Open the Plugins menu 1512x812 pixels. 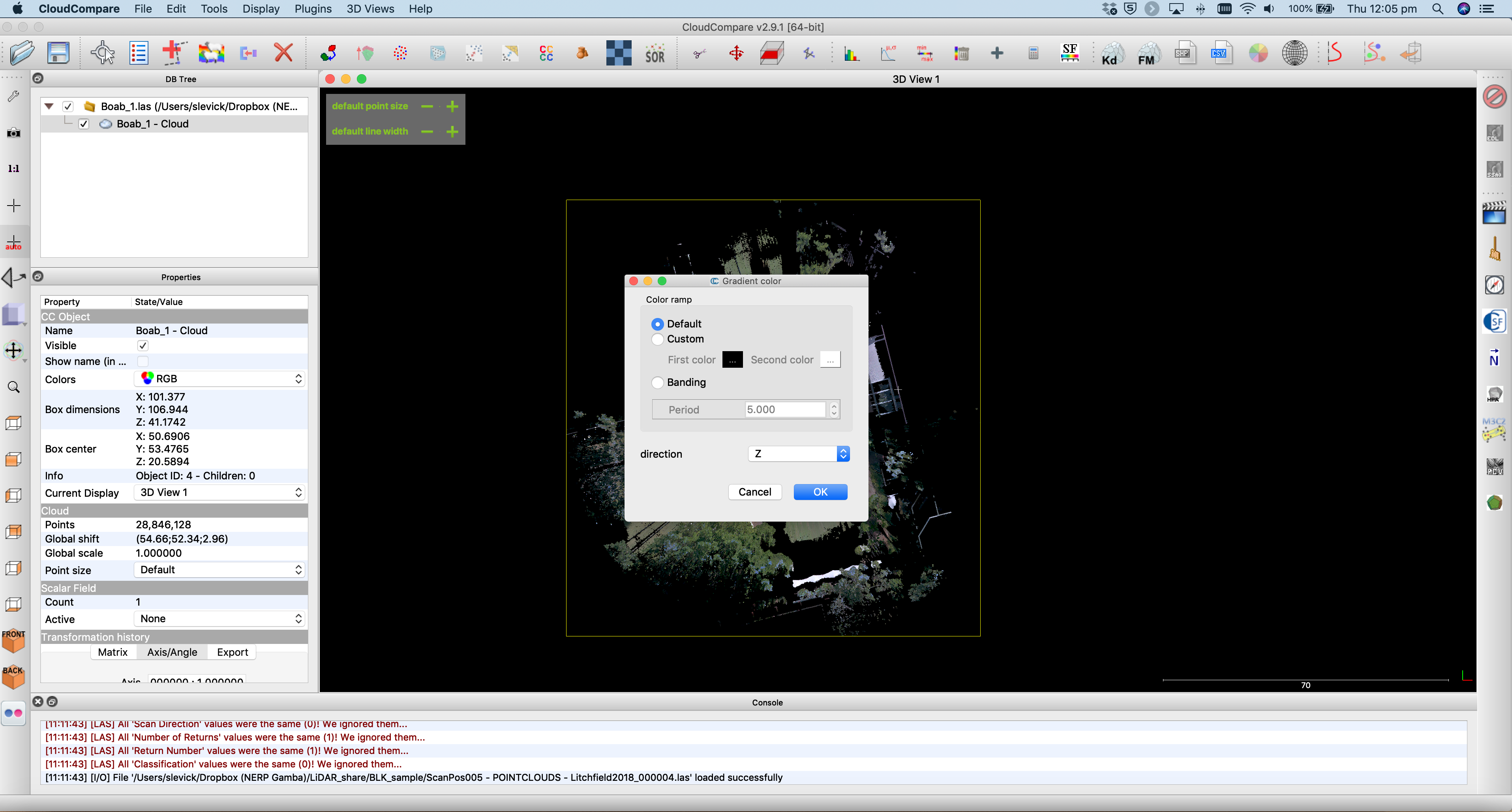pos(313,9)
